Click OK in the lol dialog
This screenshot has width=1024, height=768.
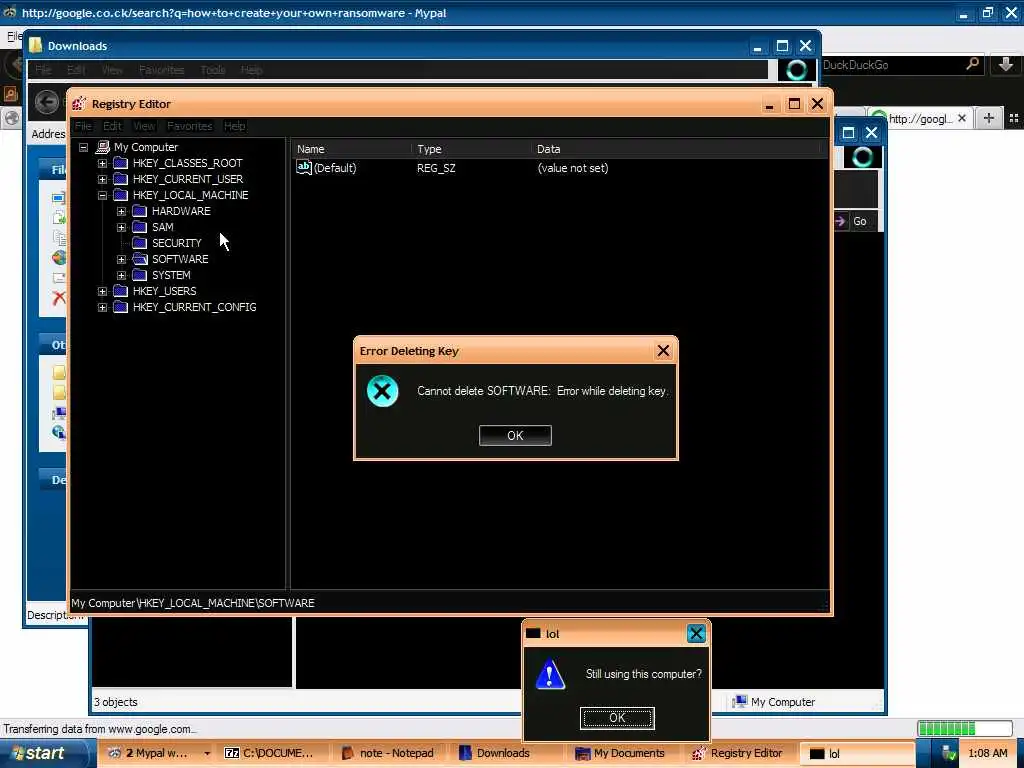(616, 718)
